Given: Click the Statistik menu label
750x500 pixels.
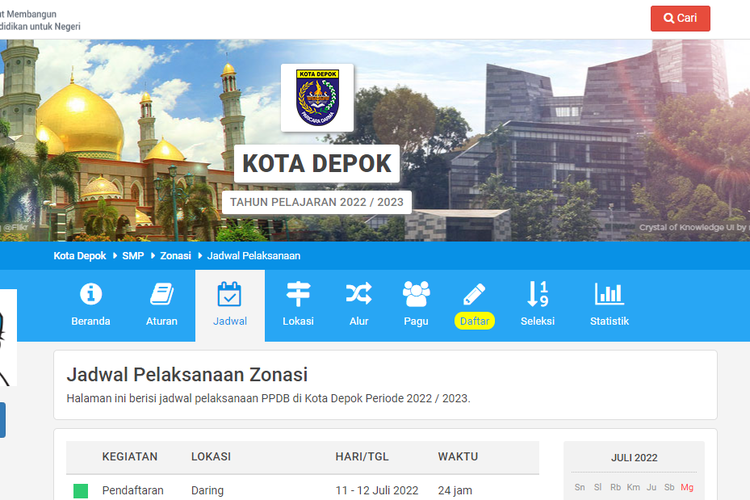Looking at the screenshot, I should point(609,321).
